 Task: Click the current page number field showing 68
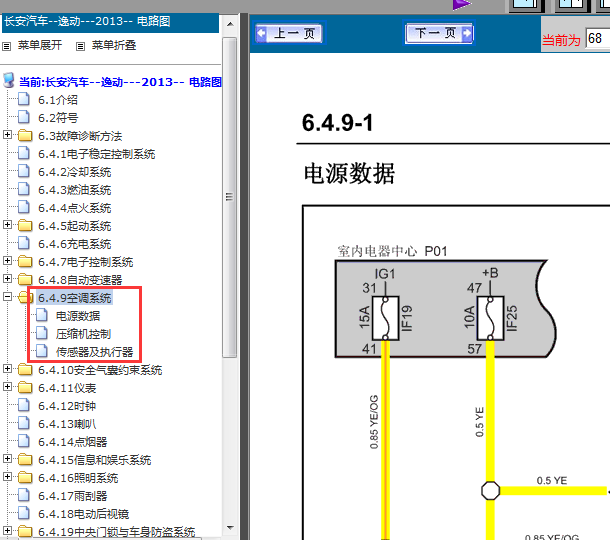598,39
